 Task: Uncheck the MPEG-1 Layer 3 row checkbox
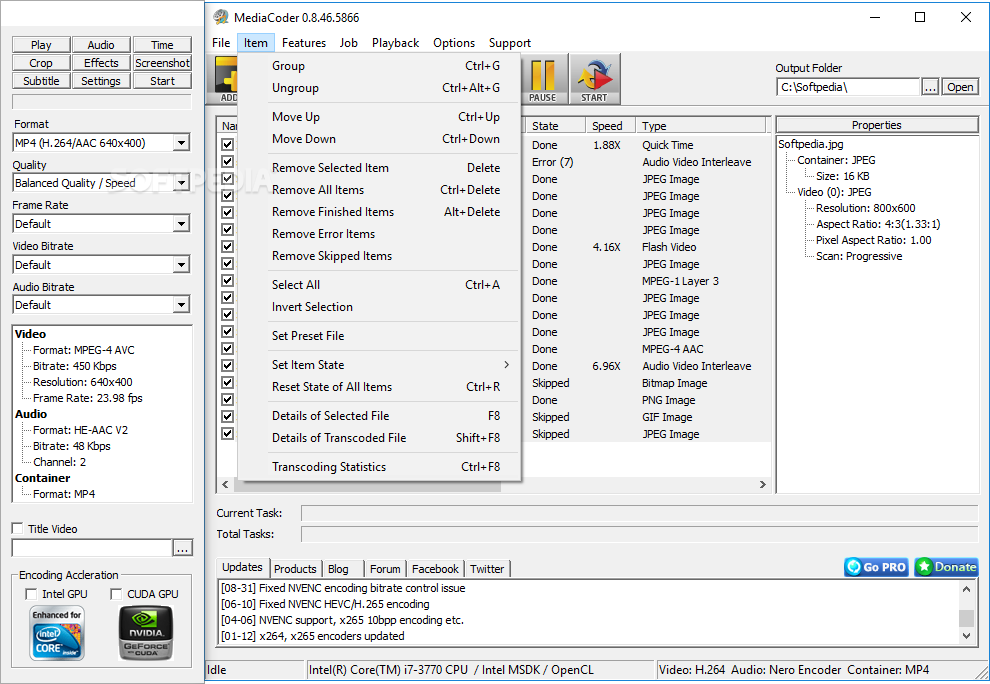click(228, 281)
